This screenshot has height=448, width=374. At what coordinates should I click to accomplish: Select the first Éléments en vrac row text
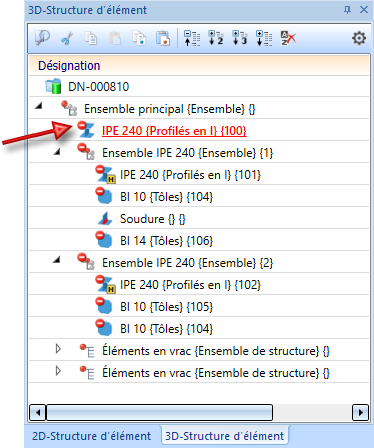216,351
